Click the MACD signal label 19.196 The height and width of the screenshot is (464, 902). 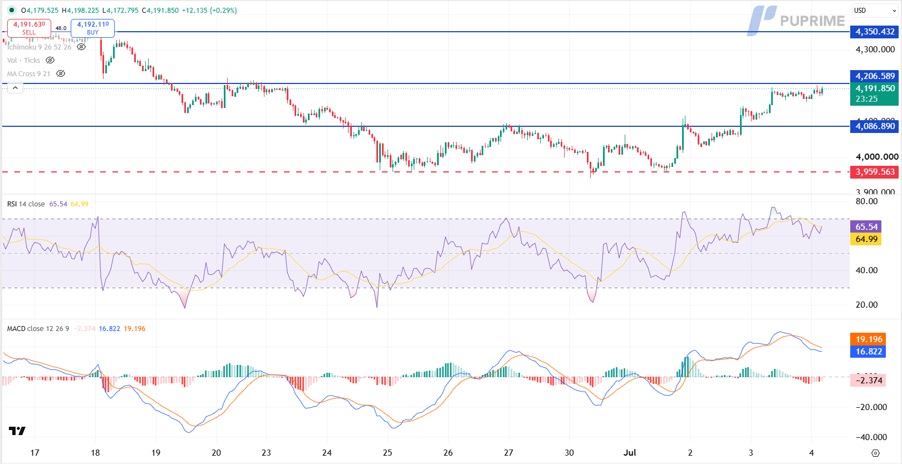click(x=869, y=339)
